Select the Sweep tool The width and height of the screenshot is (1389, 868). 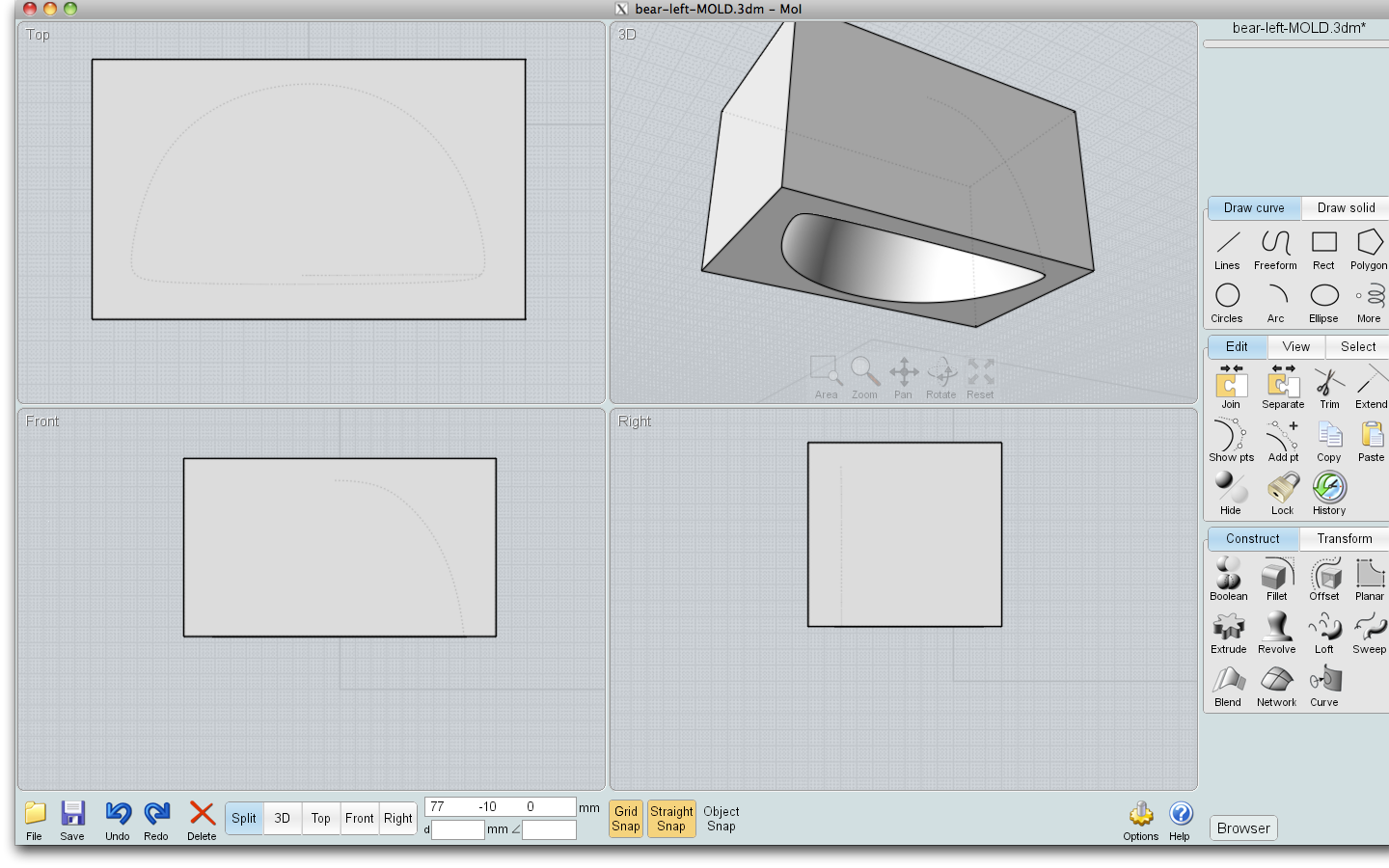pos(1369,632)
